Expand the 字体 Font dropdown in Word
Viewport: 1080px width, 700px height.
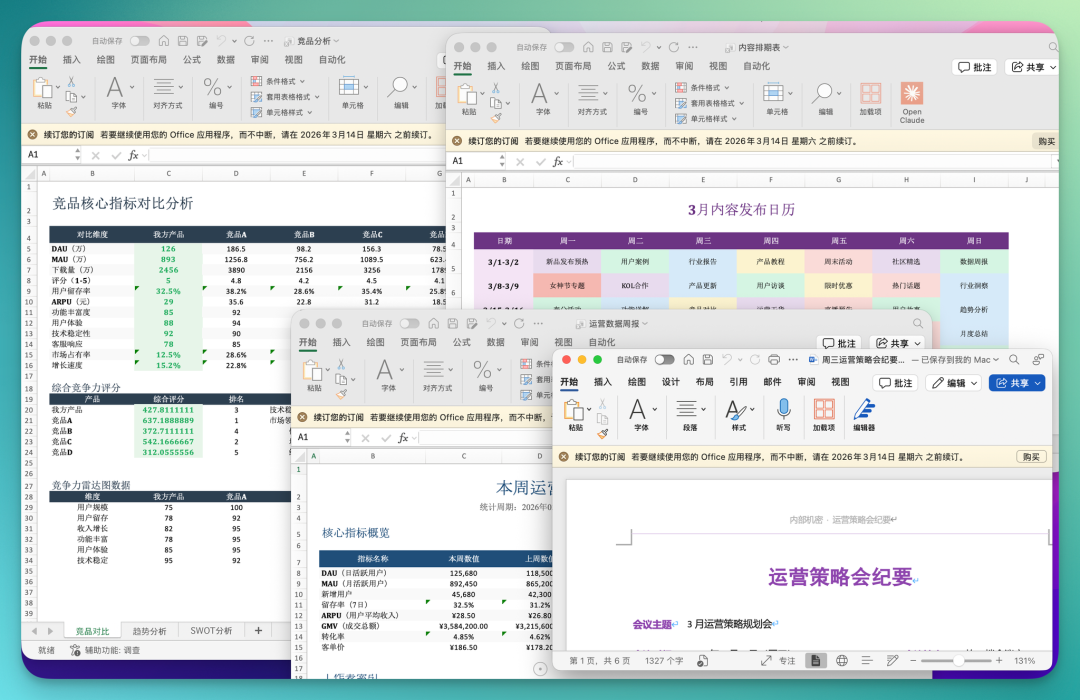[x=654, y=409]
